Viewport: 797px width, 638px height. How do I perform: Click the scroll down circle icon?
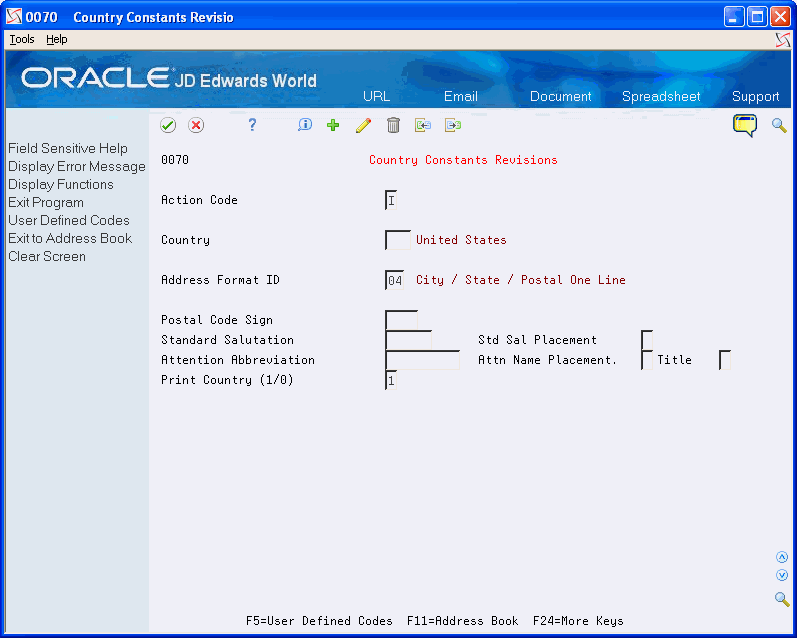782,575
